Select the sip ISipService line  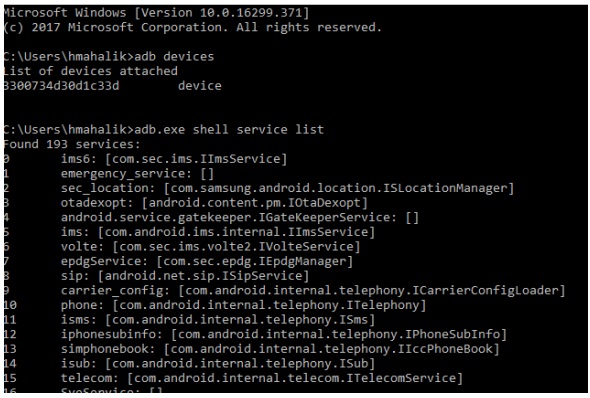tap(185, 276)
